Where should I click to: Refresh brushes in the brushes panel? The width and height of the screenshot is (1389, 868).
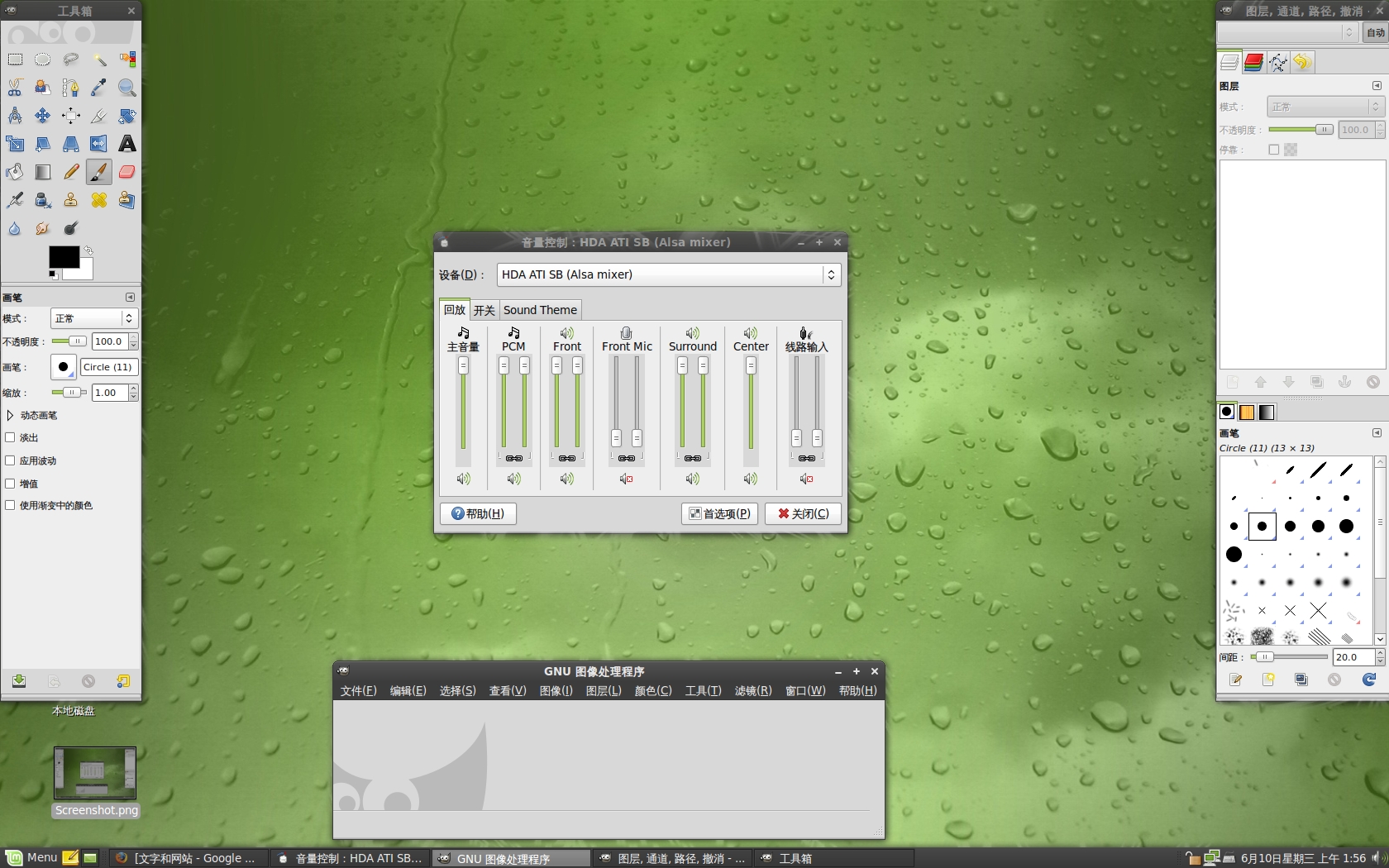click(x=1369, y=680)
